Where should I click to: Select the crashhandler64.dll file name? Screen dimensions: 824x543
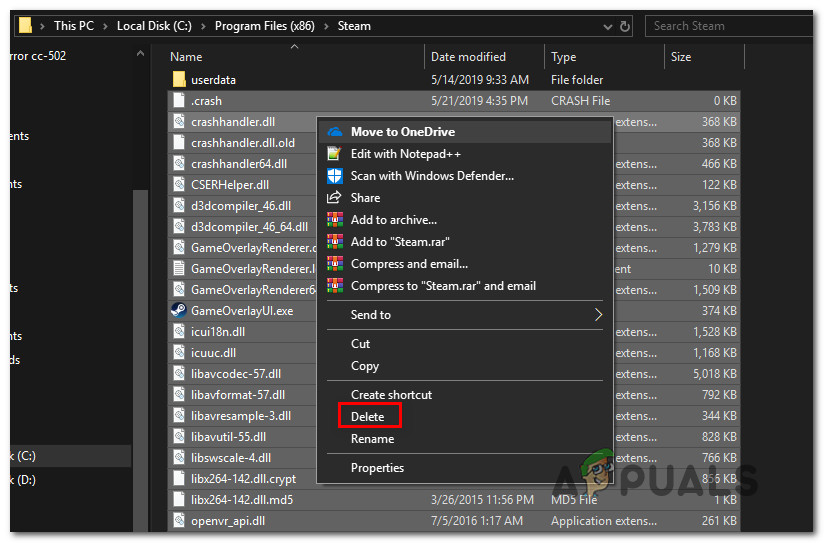(x=239, y=163)
